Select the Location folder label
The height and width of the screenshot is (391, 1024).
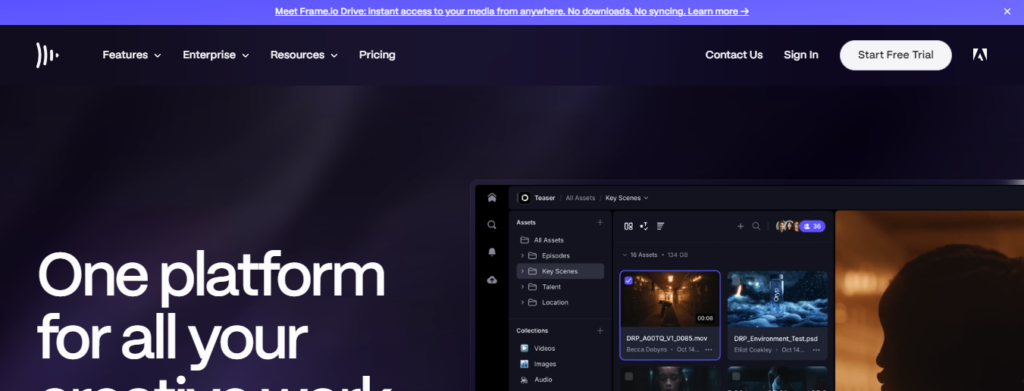tap(555, 303)
